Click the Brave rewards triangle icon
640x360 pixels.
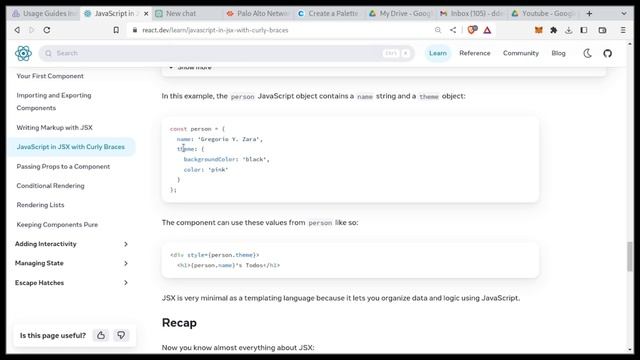[x=487, y=30]
